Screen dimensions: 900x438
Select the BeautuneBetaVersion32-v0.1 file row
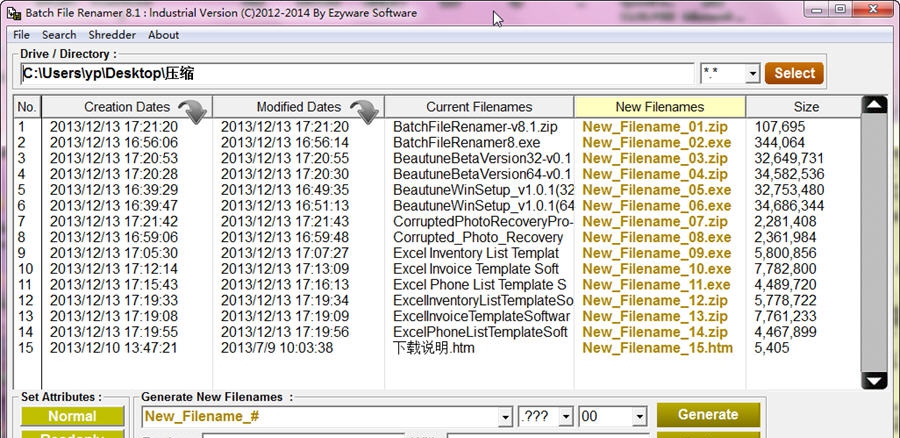(x=482, y=158)
